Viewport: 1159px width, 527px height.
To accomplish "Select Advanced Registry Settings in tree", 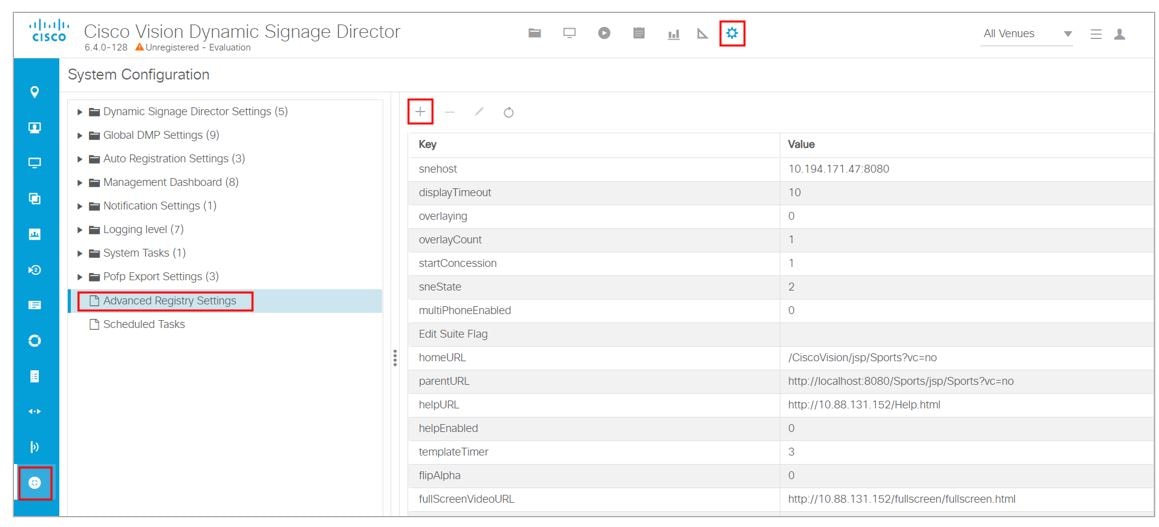I will coord(169,301).
